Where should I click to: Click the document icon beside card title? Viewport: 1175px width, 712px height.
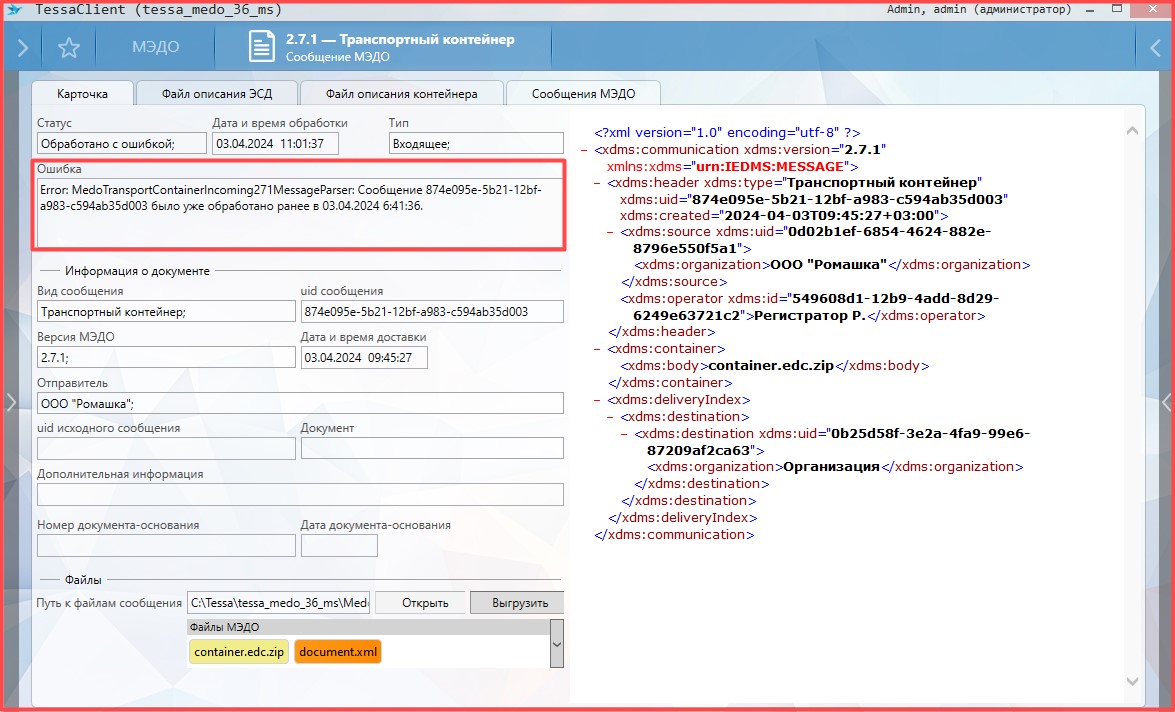[261, 48]
